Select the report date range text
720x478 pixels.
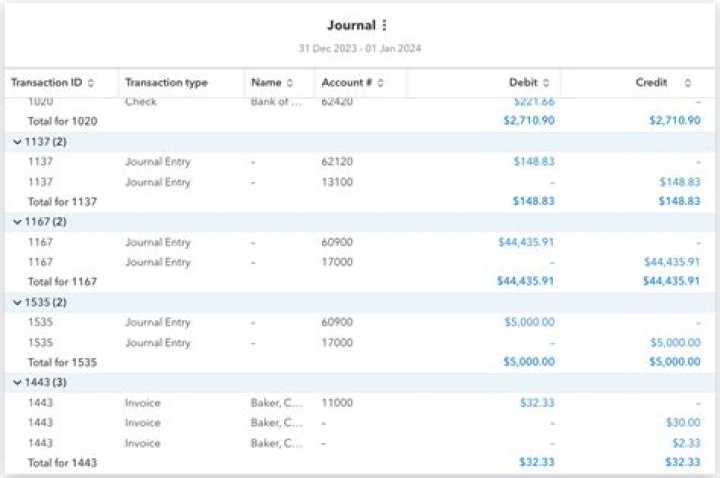(x=359, y=48)
